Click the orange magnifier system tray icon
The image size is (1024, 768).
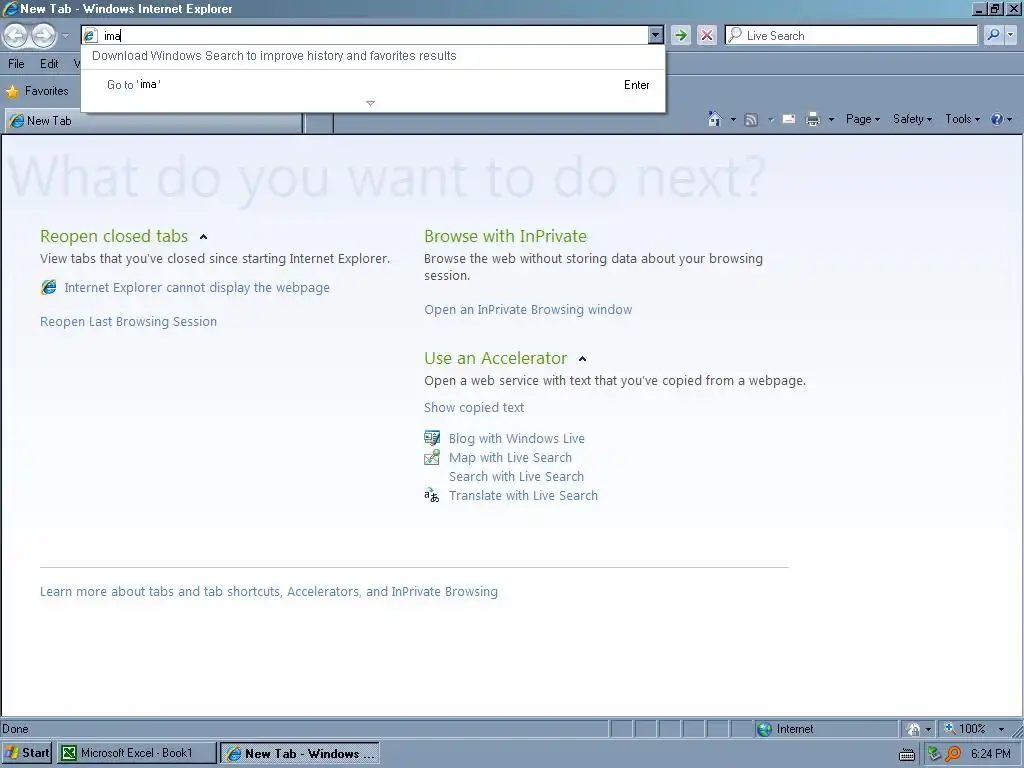tap(953, 754)
